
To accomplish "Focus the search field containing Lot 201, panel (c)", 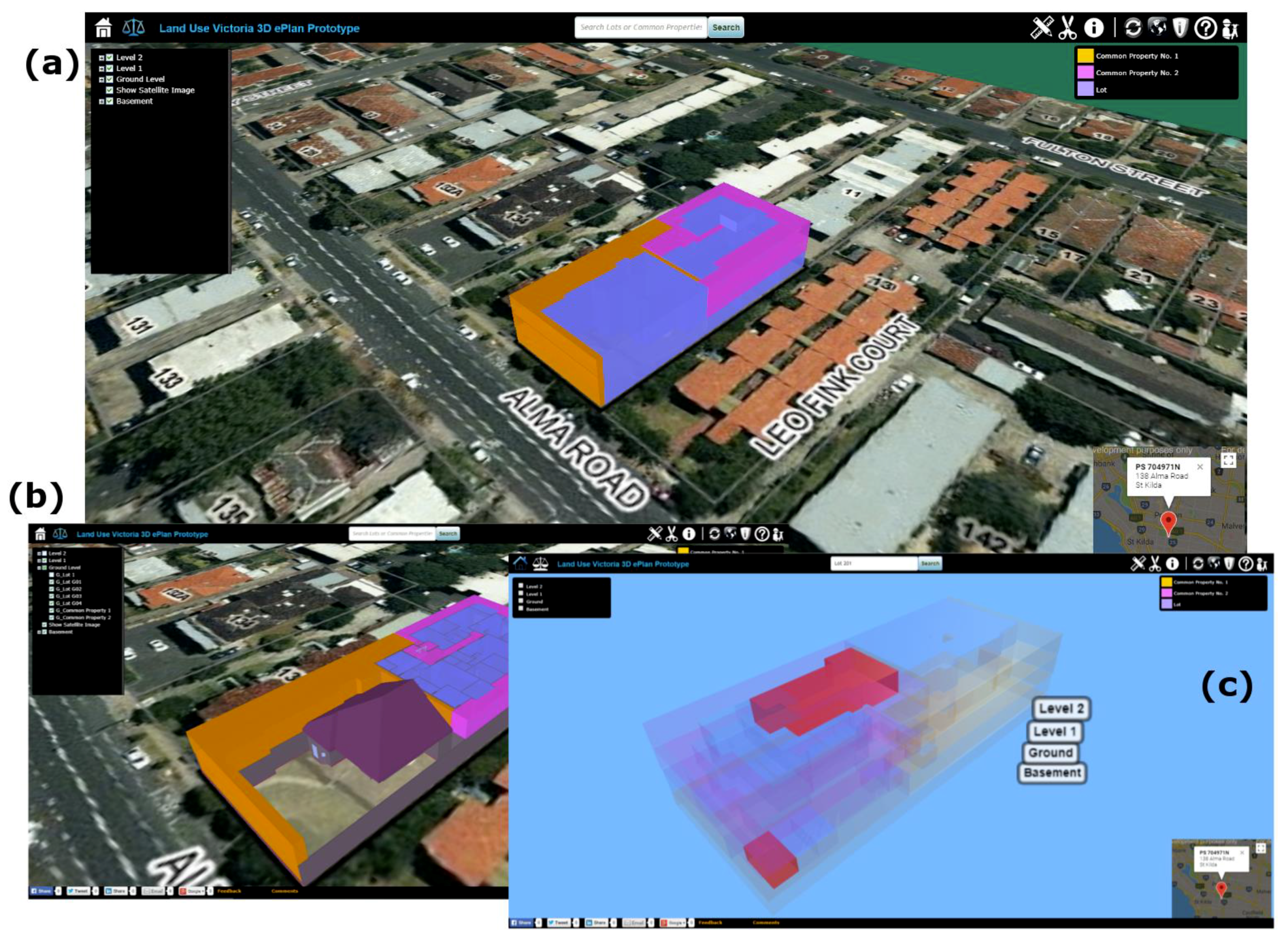I will click(x=874, y=563).
